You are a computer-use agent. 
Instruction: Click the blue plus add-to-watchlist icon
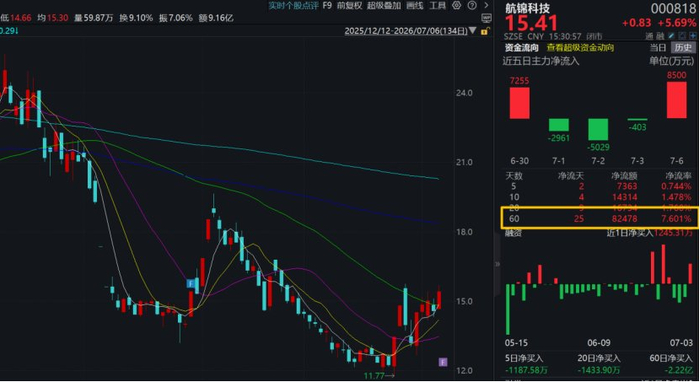[692, 36]
